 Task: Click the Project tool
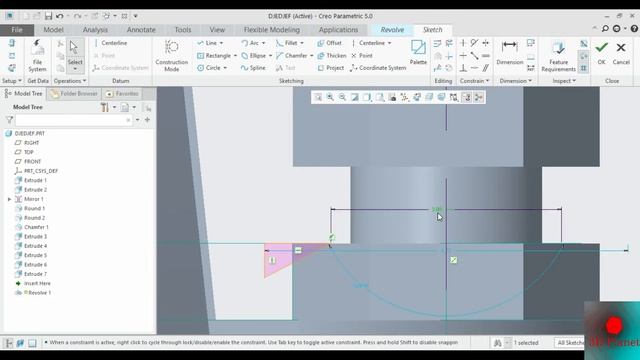[x=331, y=68]
